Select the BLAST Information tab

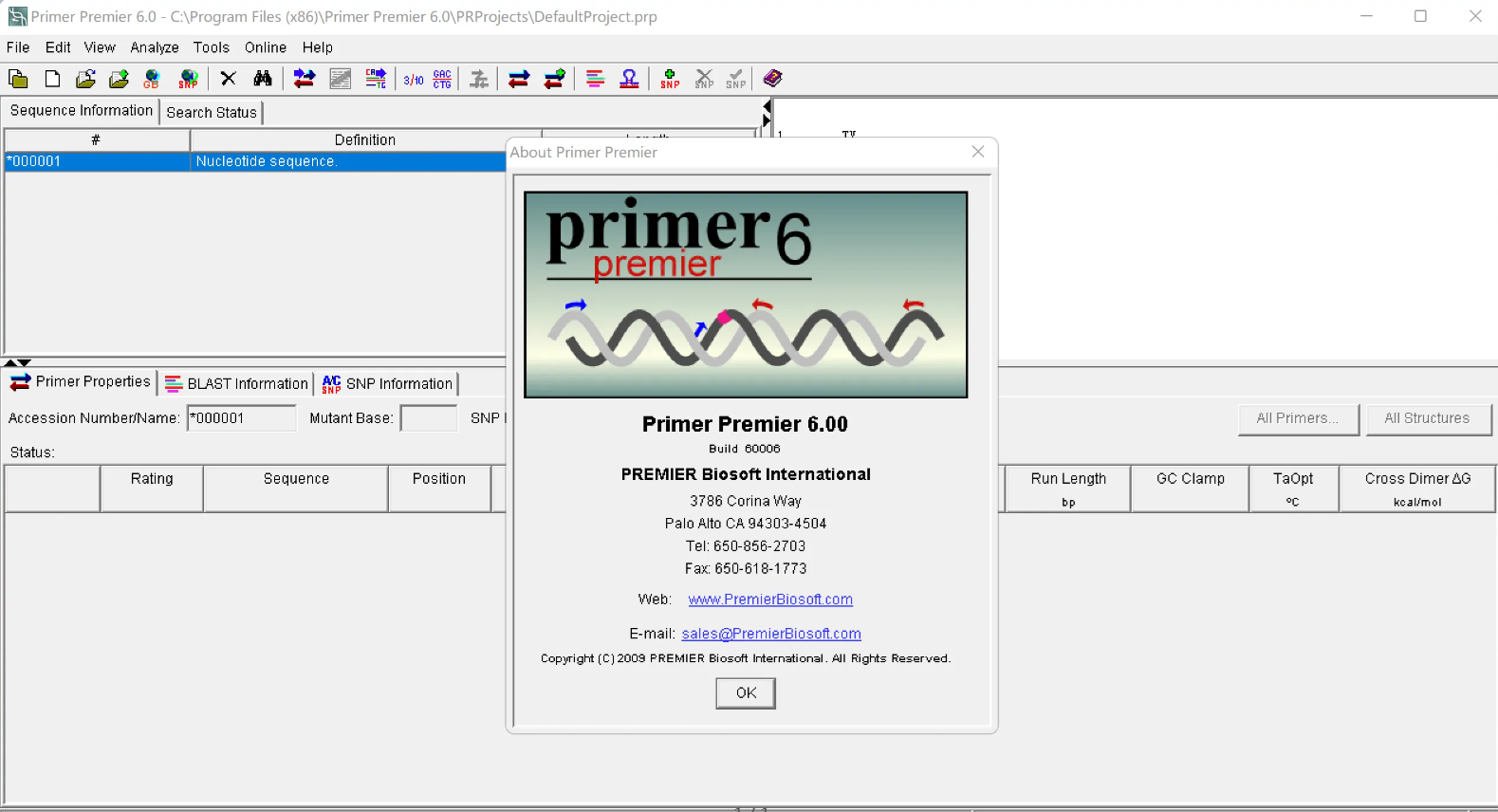236,383
